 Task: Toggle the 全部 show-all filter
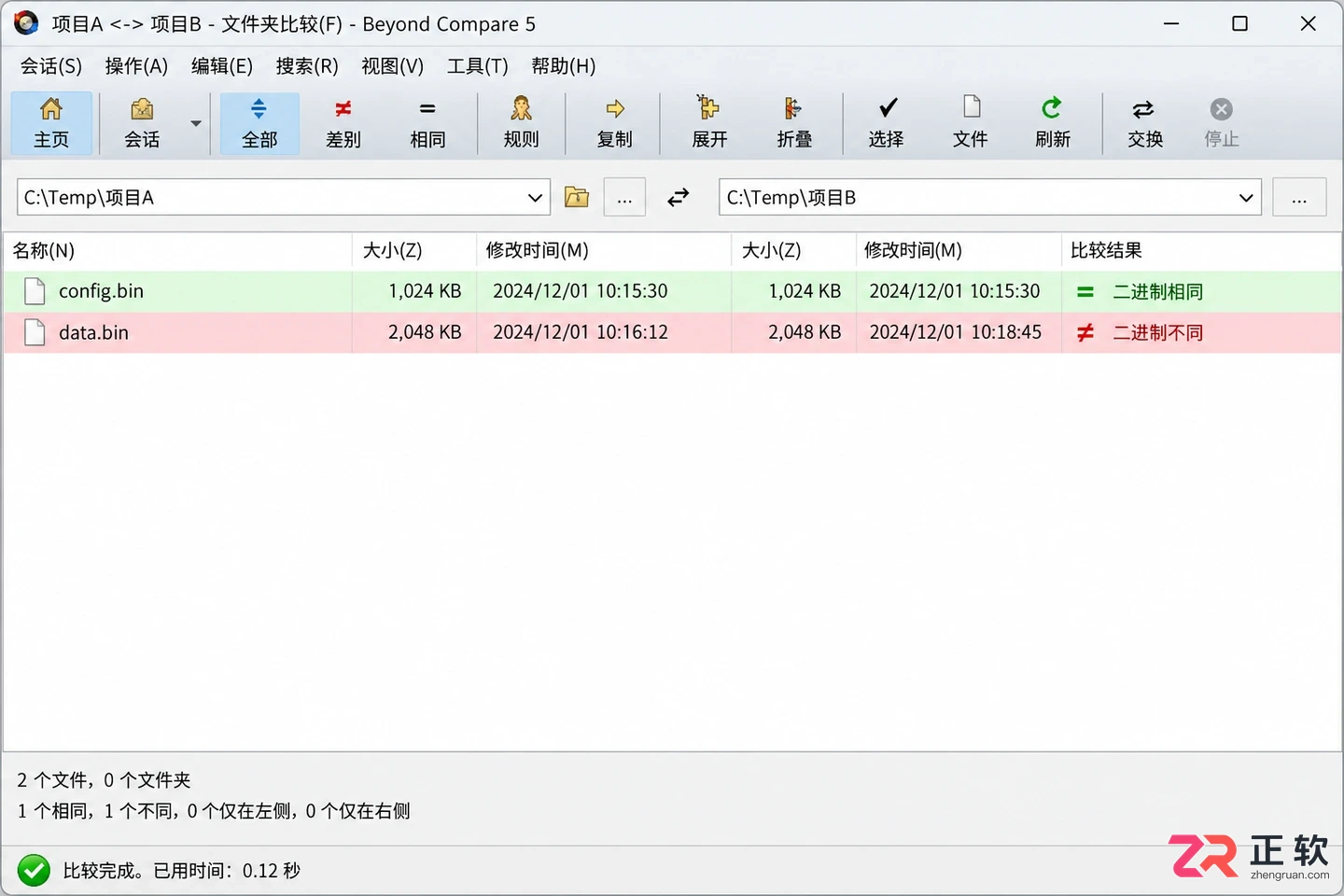coord(259,122)
